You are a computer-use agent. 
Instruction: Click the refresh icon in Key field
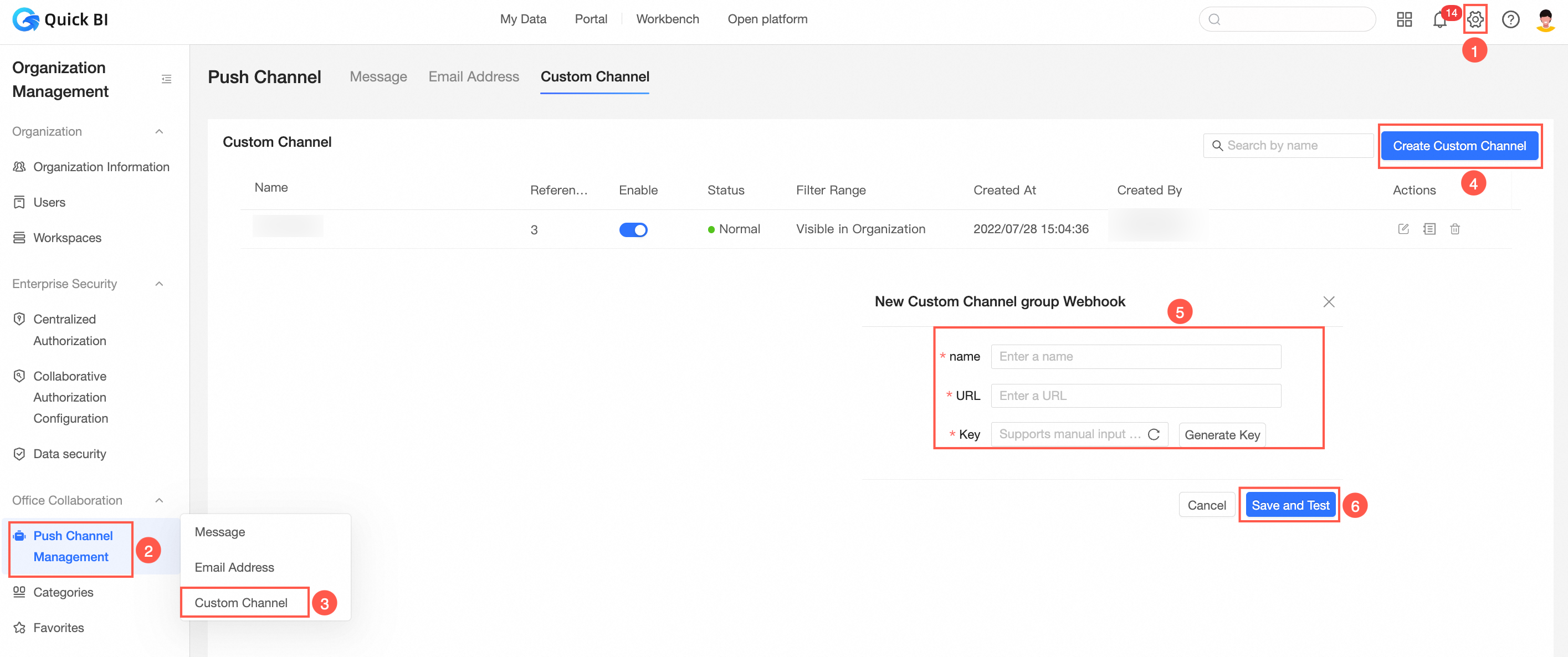1153,434
